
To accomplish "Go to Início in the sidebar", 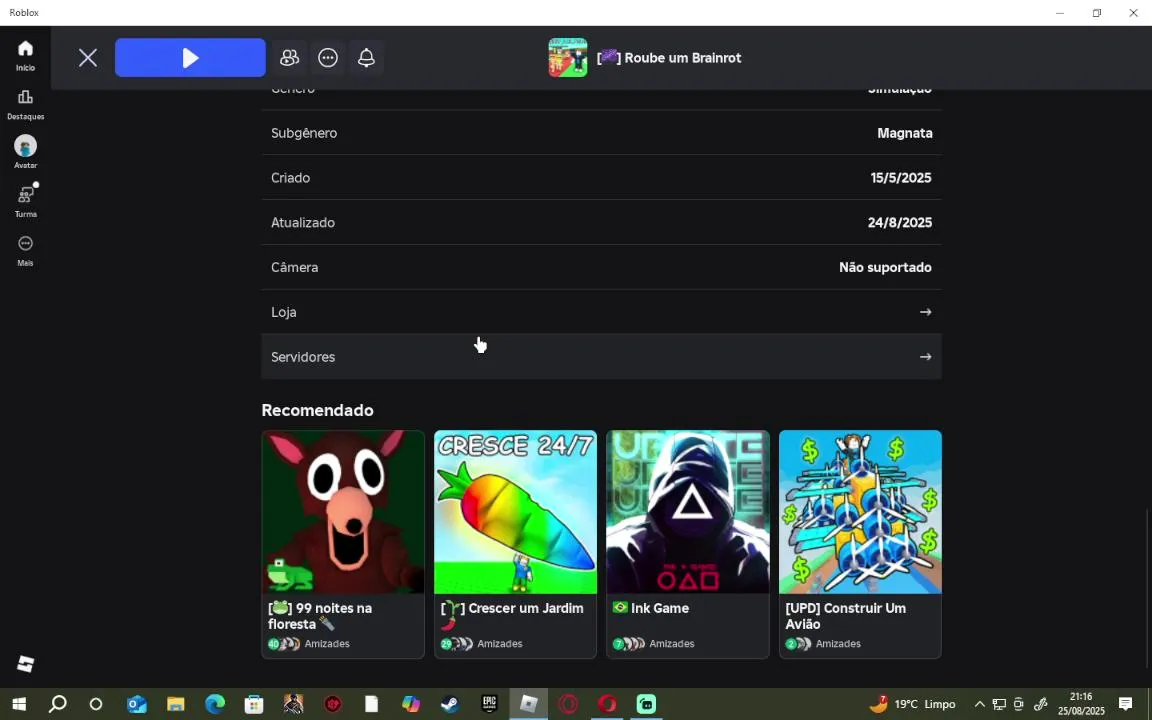I will tap(25, 55).
